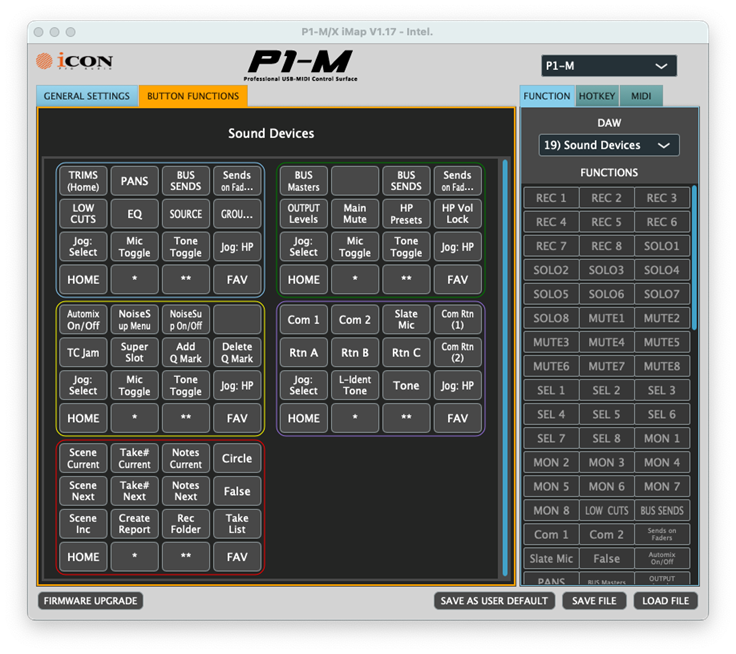736x654 pixels.
Task: Click the Rtn A button
Action: tap(304, 353)
